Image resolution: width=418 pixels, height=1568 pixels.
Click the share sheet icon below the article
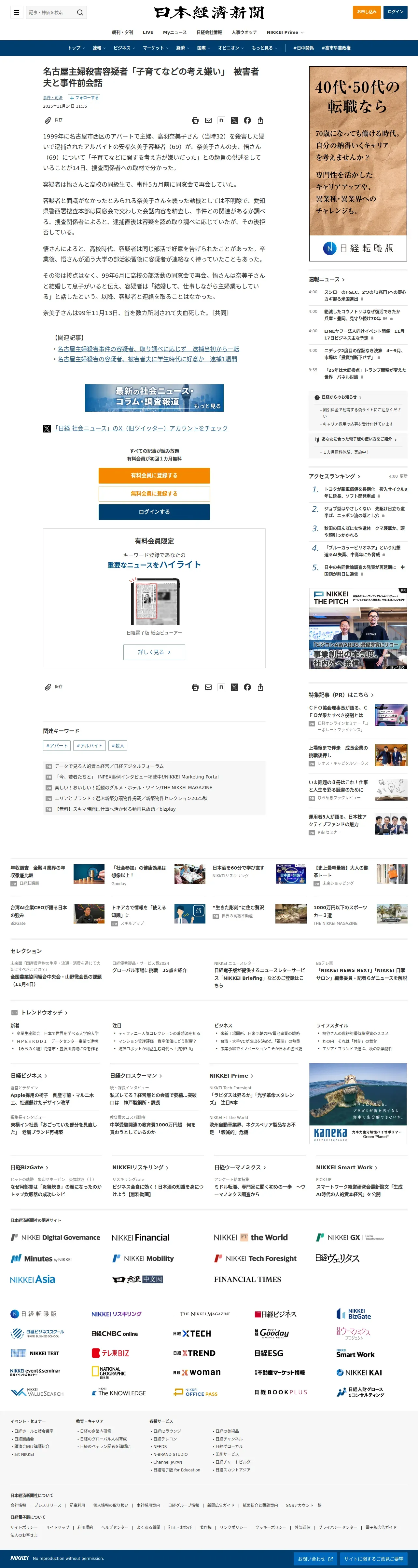[x=260, y=687]
